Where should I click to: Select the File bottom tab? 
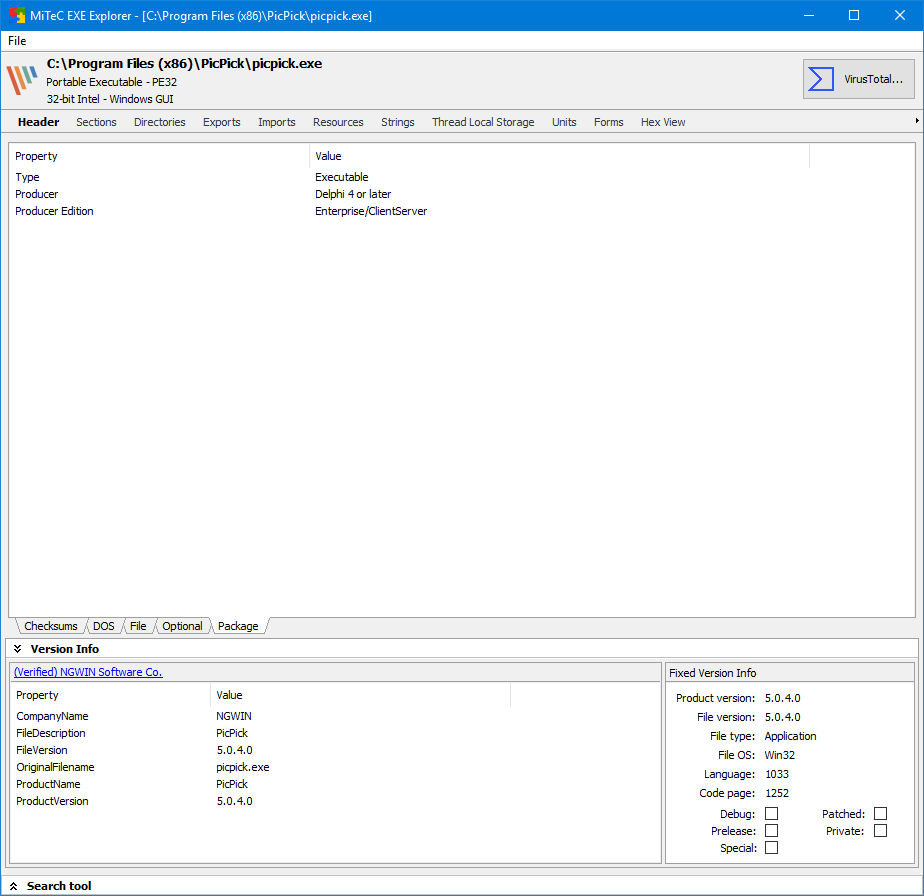pos(138,626)
